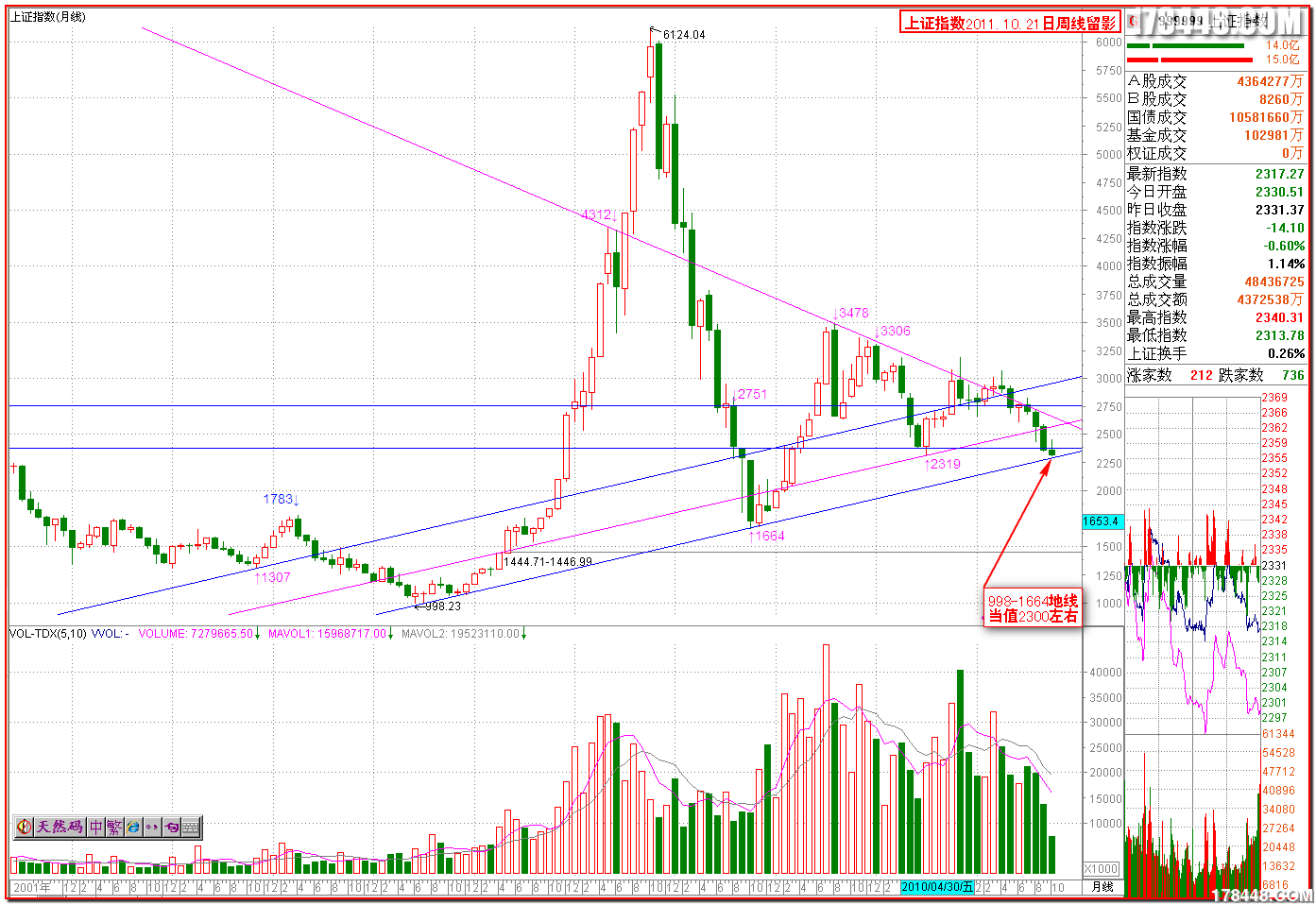
Task: Toggle the half/full-width icon on IME bar
Action: (x=172, y=828)
